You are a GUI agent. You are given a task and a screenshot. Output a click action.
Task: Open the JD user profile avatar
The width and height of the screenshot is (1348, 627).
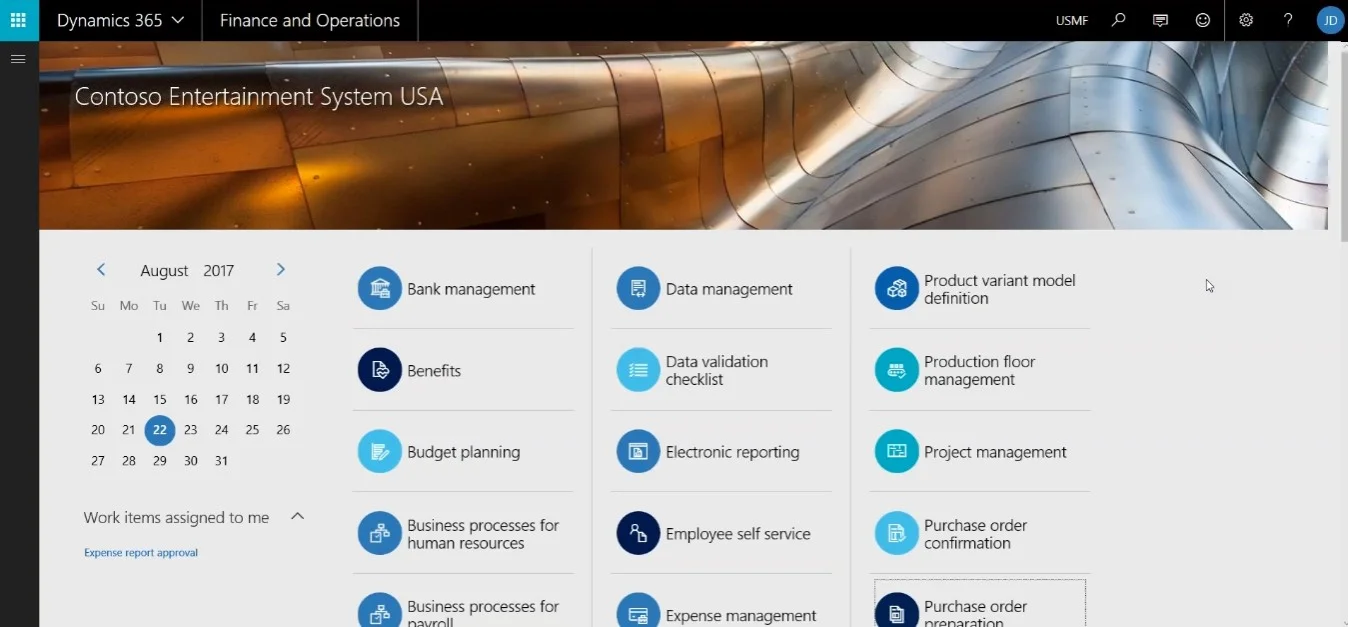pyautogui.click(x=1330, y=20)
